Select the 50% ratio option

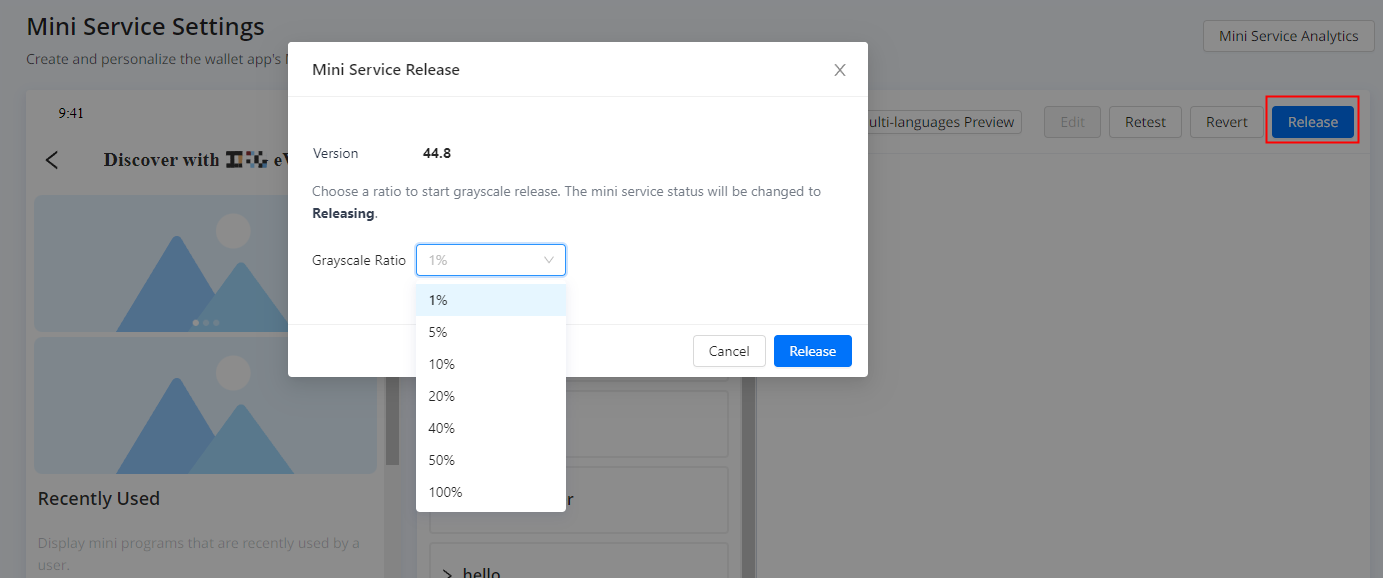pyautogui.click(x=490, y=460)
